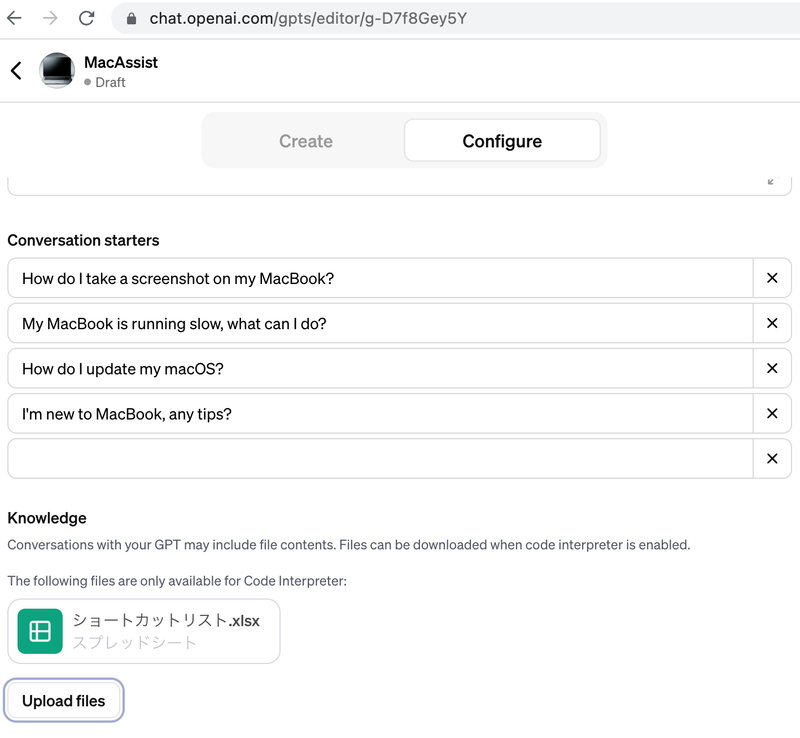Remove the 'running slow' conversation starter
Image resolution: width=800 pixels, height=738 pixels.
[x=772, y=323]
